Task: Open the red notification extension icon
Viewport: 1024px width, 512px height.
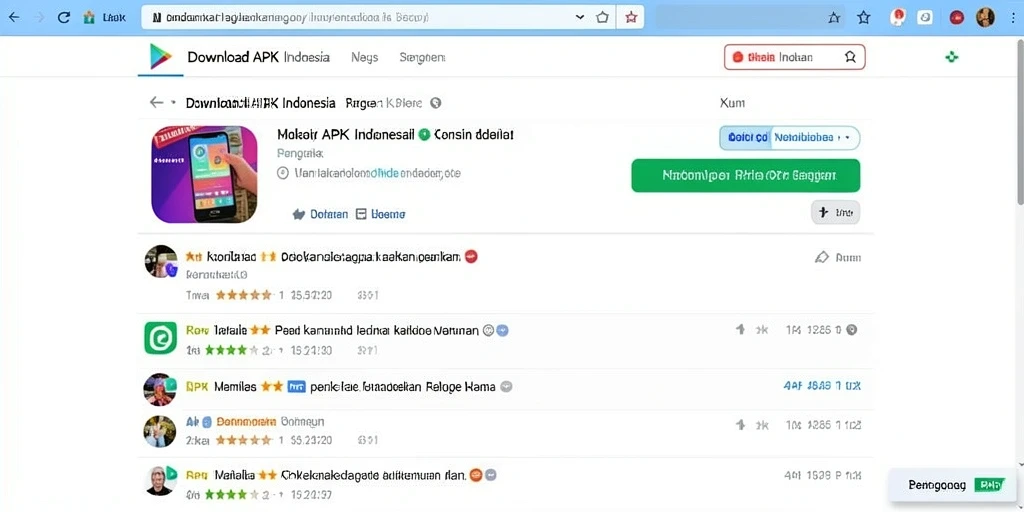Action: pyautogui.click(x=899, y=17)
